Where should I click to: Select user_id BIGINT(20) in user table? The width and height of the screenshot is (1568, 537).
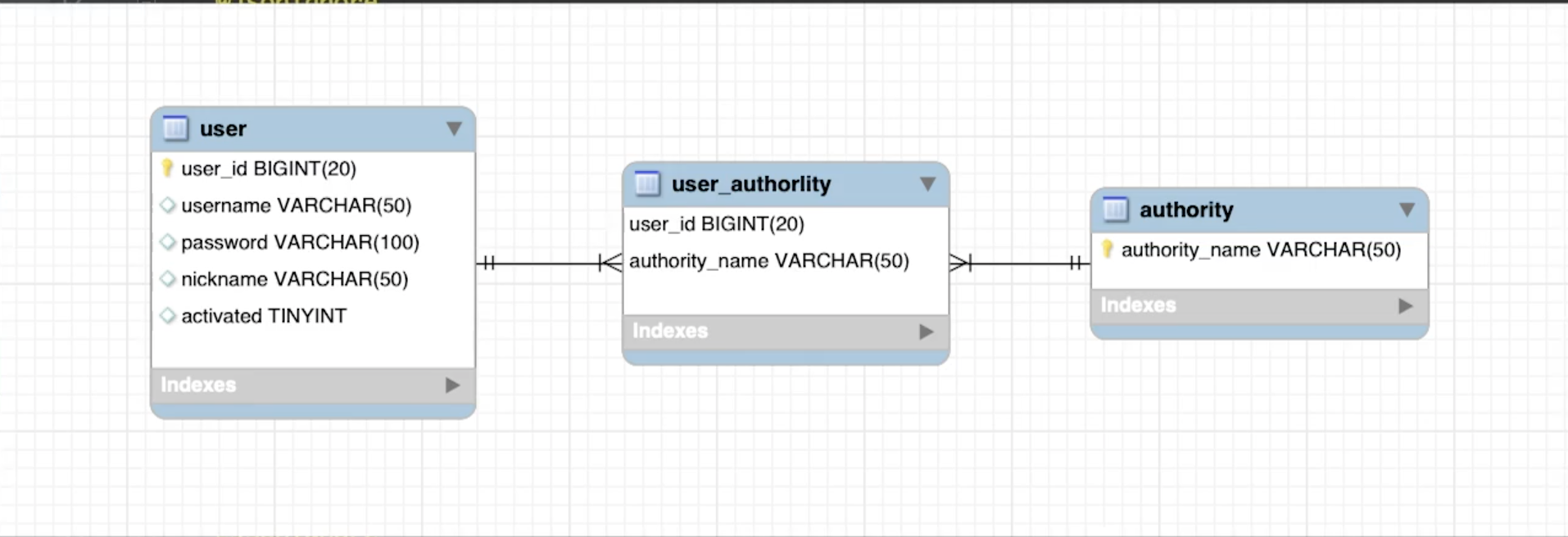click(x=269, y=169)
